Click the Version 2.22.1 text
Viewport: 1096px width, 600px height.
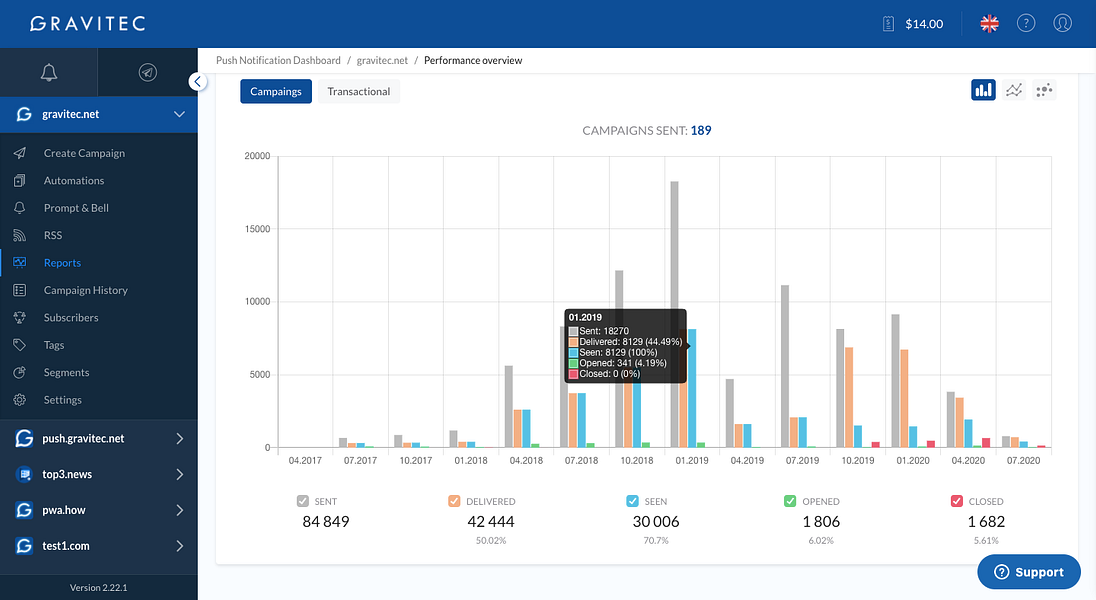click(x=99, y=587)
